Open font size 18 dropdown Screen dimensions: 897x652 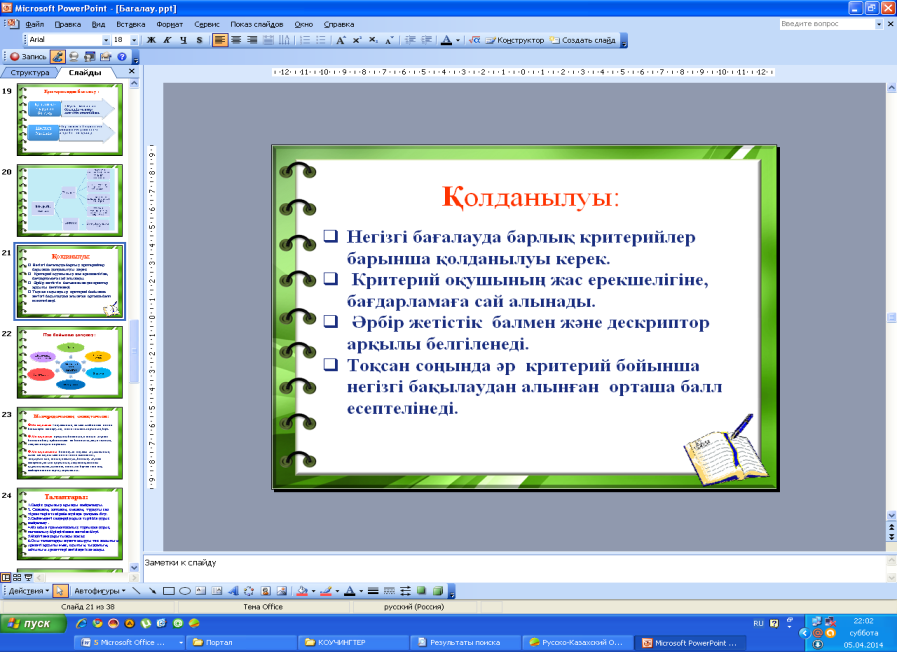tap(134, 40)
